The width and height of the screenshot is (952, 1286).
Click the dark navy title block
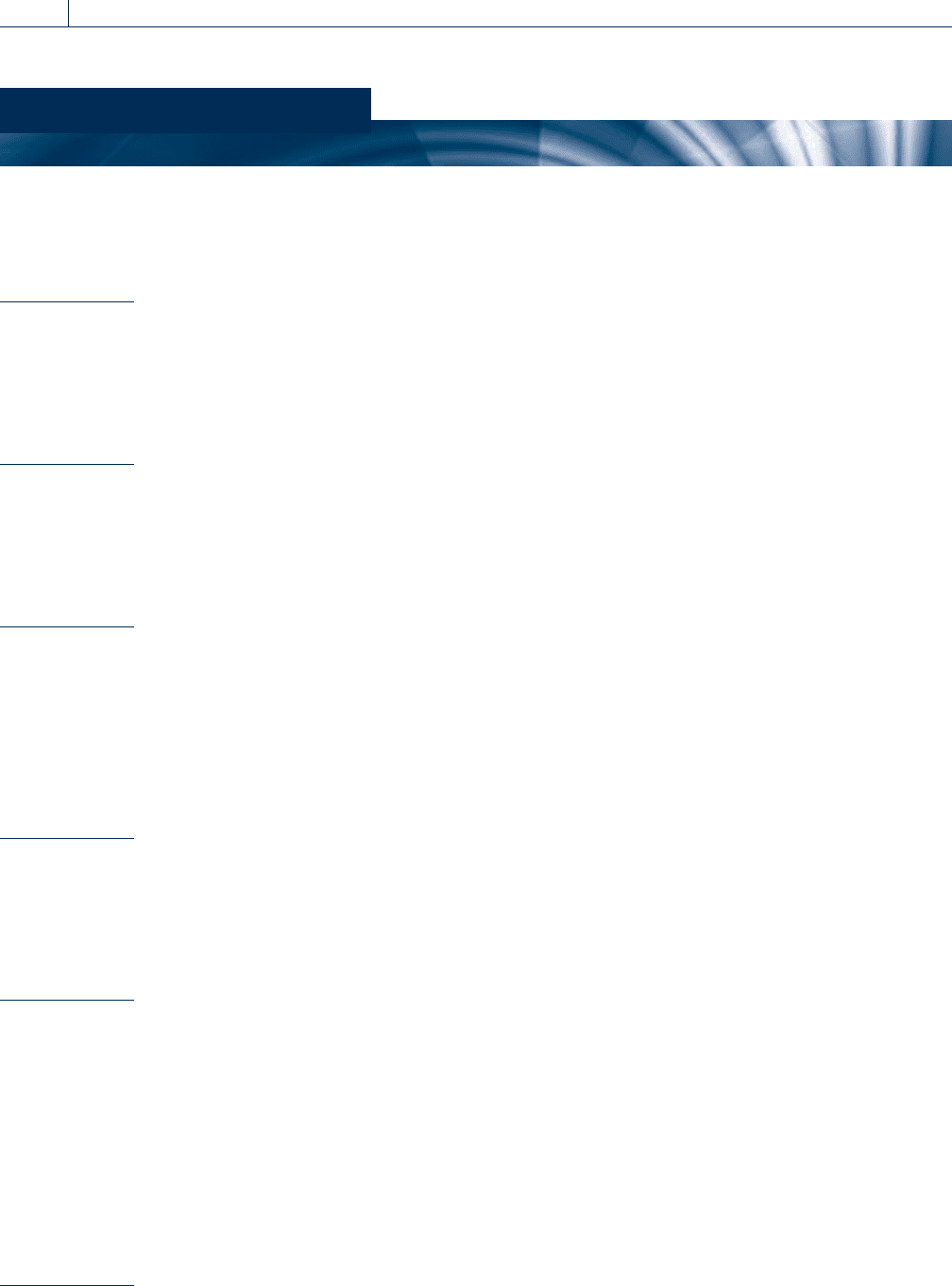[x=185, y=105]
